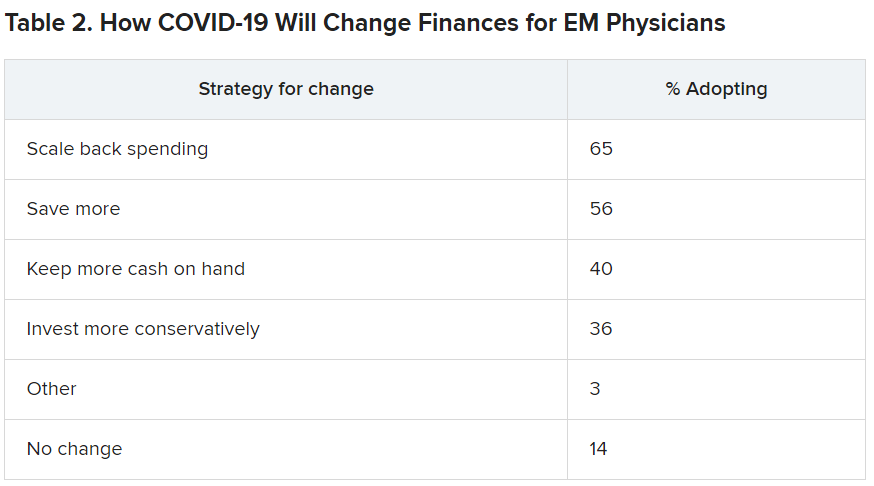Click the value 65 in the table
This screenshot has height=486, width=874.
pyautogui.click(x=601, y=149)
